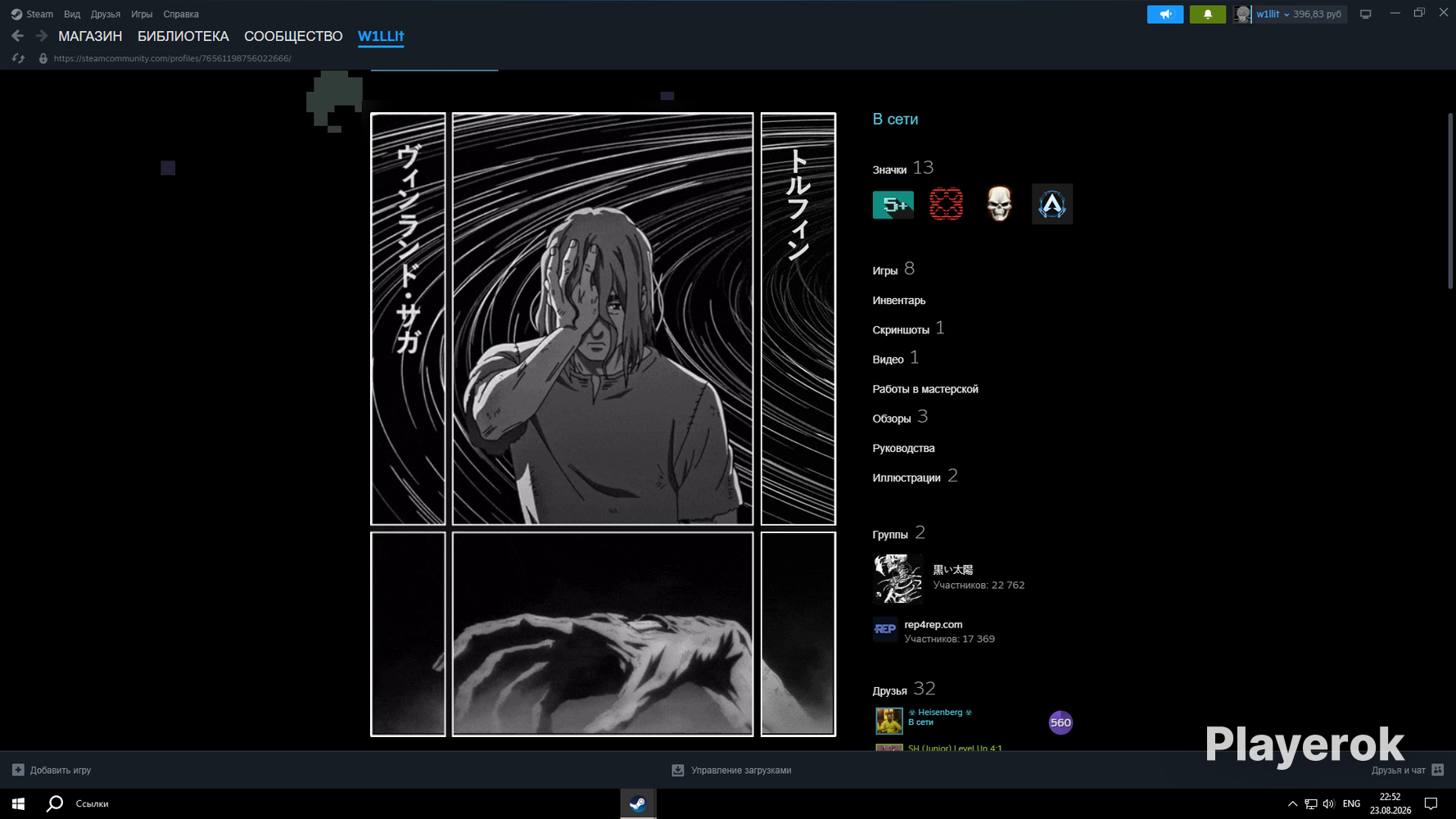Click the Steam logo in the menu bar
The image size is (1456, 819).
[16, 14]
